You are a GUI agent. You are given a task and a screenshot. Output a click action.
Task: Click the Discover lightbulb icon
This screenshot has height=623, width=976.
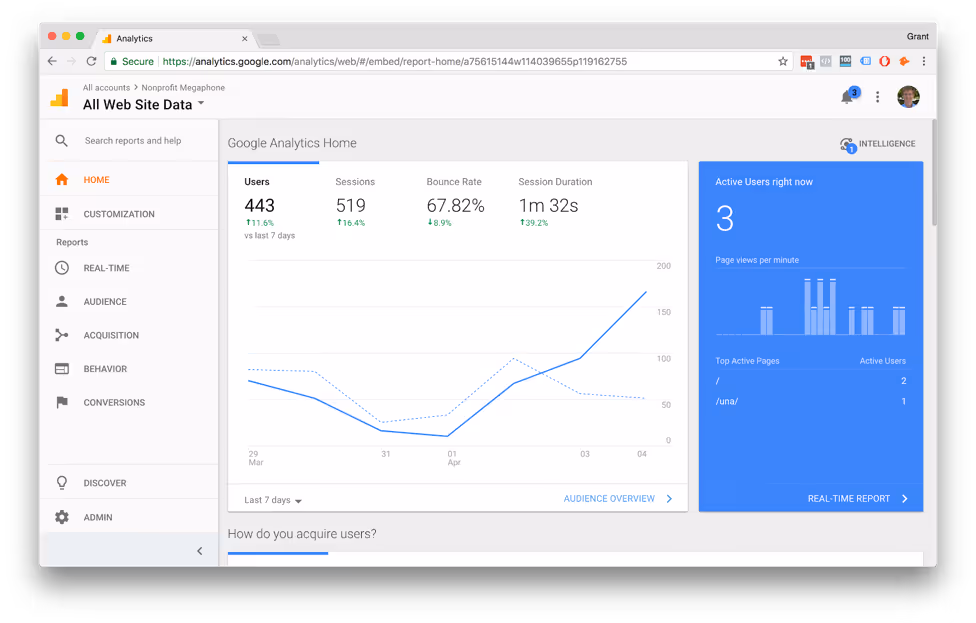tap(62, 483)
